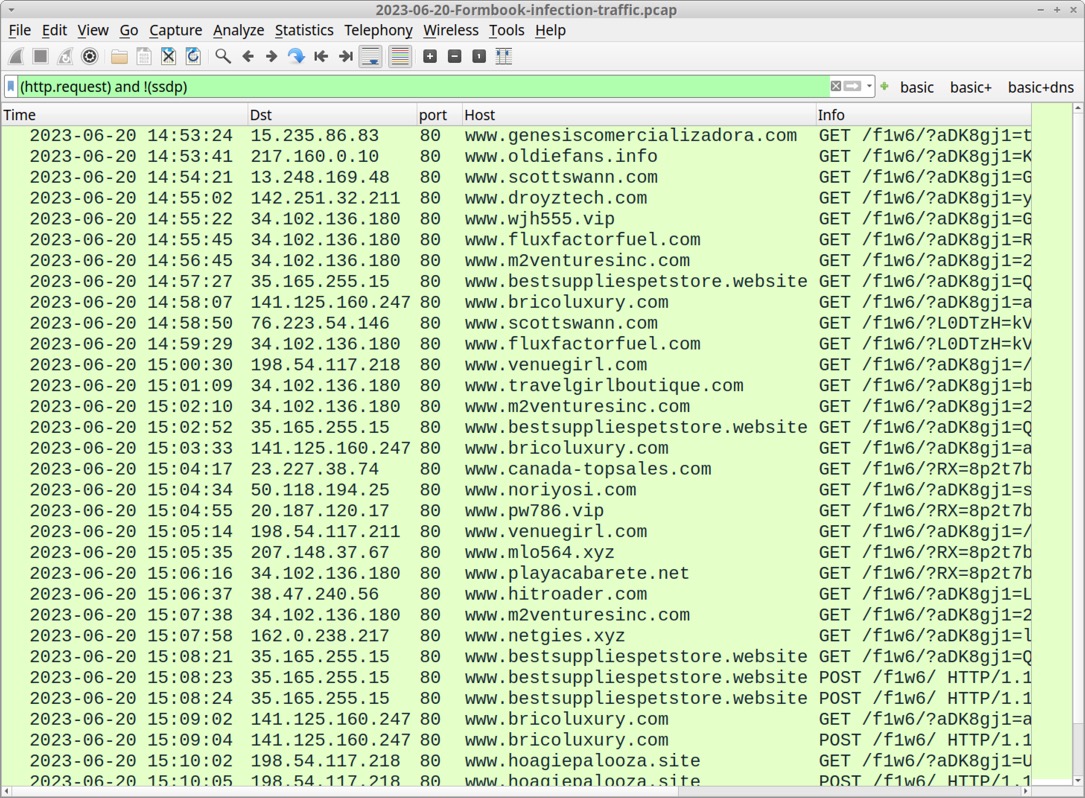Reset text to normal size

479,57
